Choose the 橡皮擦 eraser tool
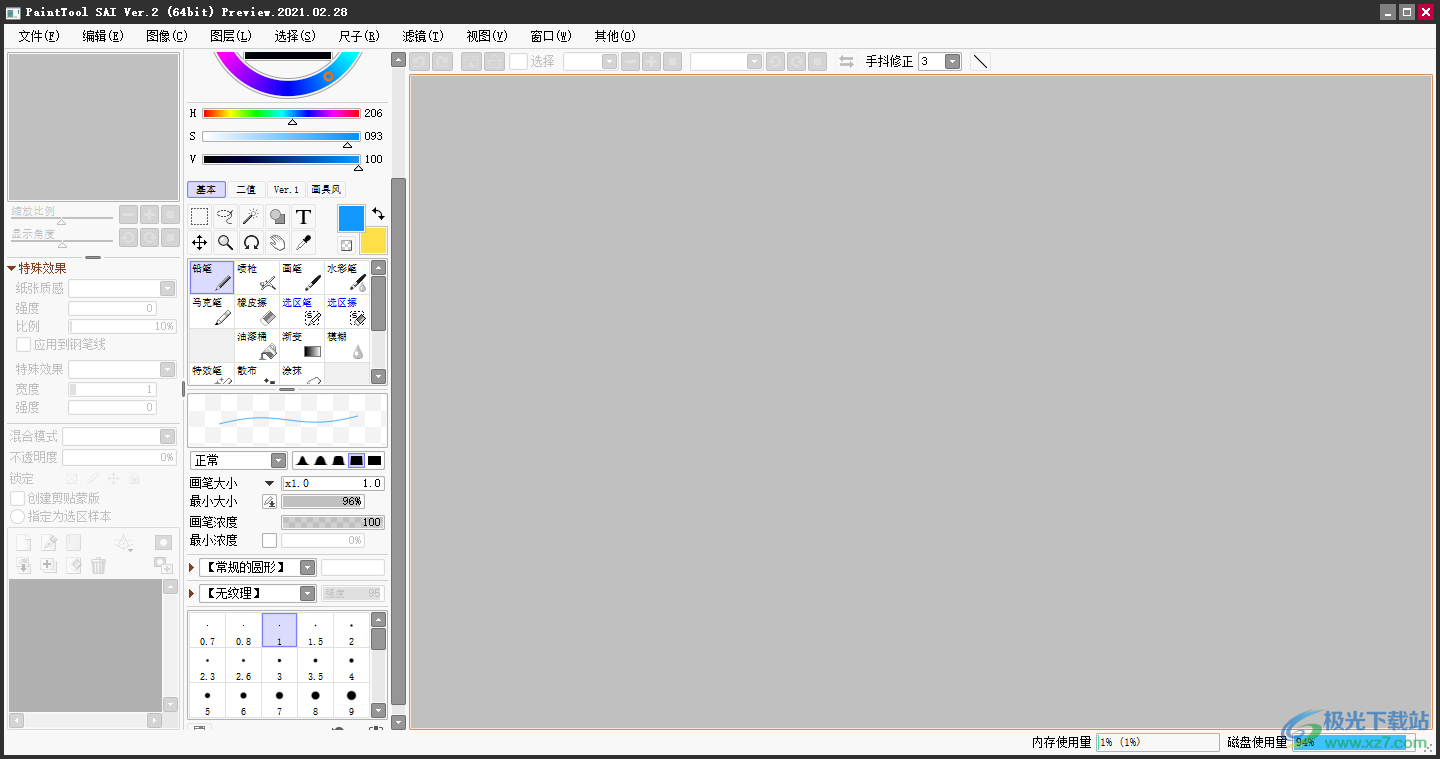The image size is (1440, 759). coord(257,311)
